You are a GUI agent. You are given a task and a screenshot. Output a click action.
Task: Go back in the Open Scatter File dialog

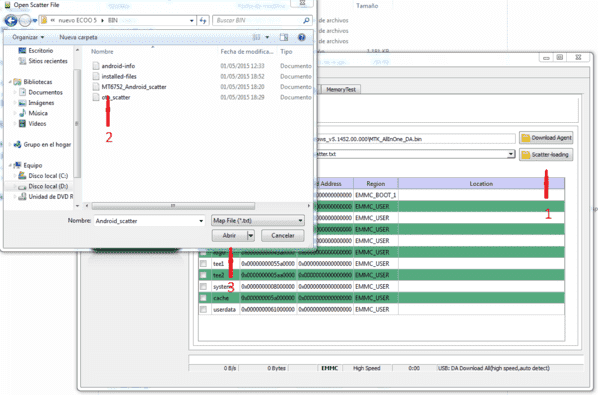coord(11,21)
